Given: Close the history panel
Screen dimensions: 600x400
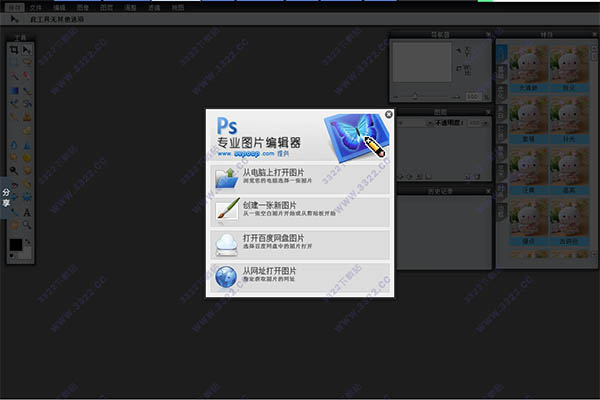Looking at the screenshot, I should [x=488, y=191].
